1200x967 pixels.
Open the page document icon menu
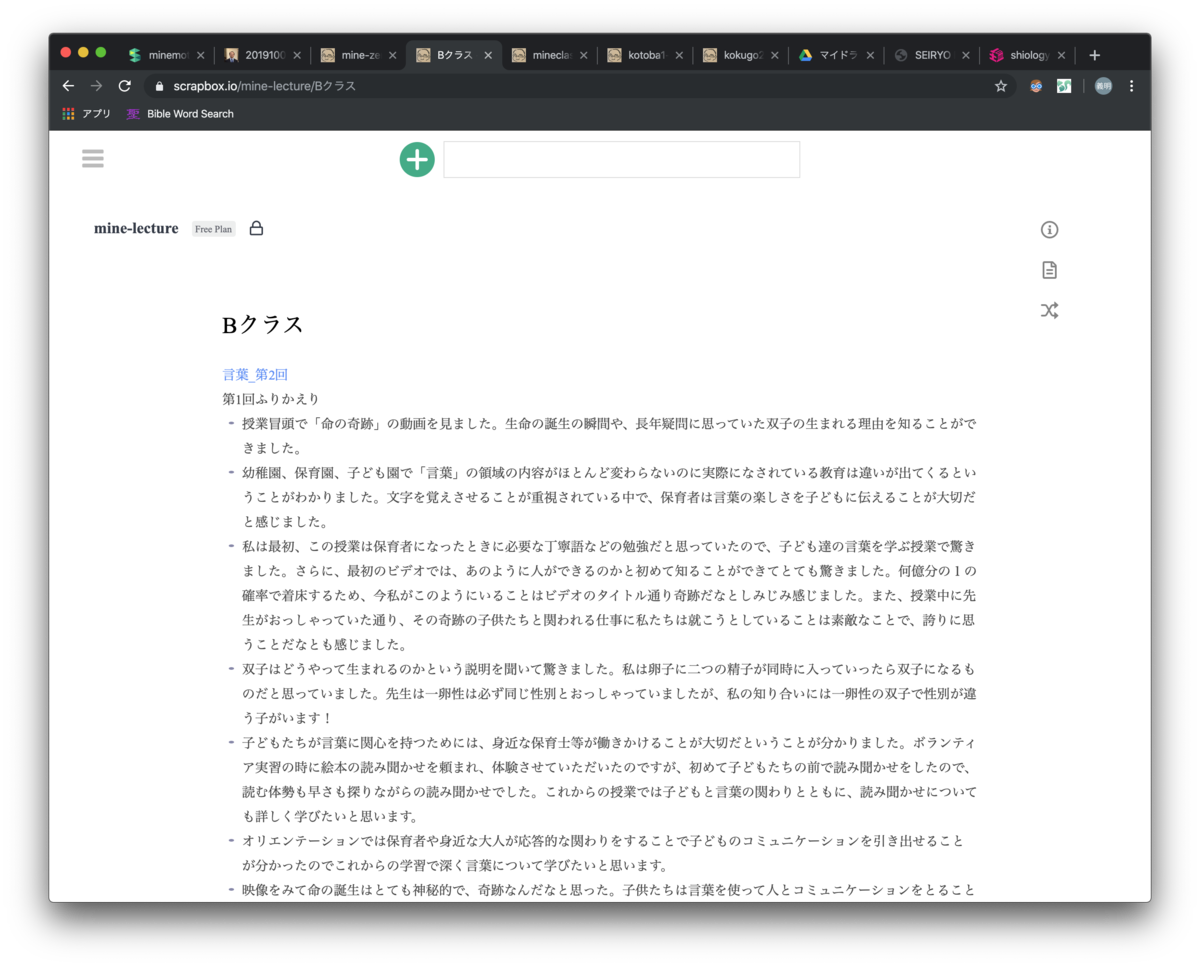(1049, 270)
